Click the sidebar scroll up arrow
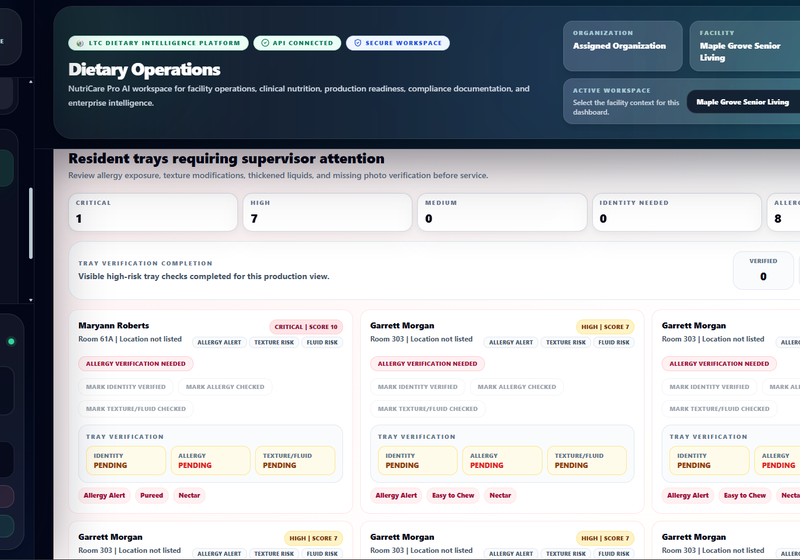The image size is (800, 560). (x=31, y=82)
